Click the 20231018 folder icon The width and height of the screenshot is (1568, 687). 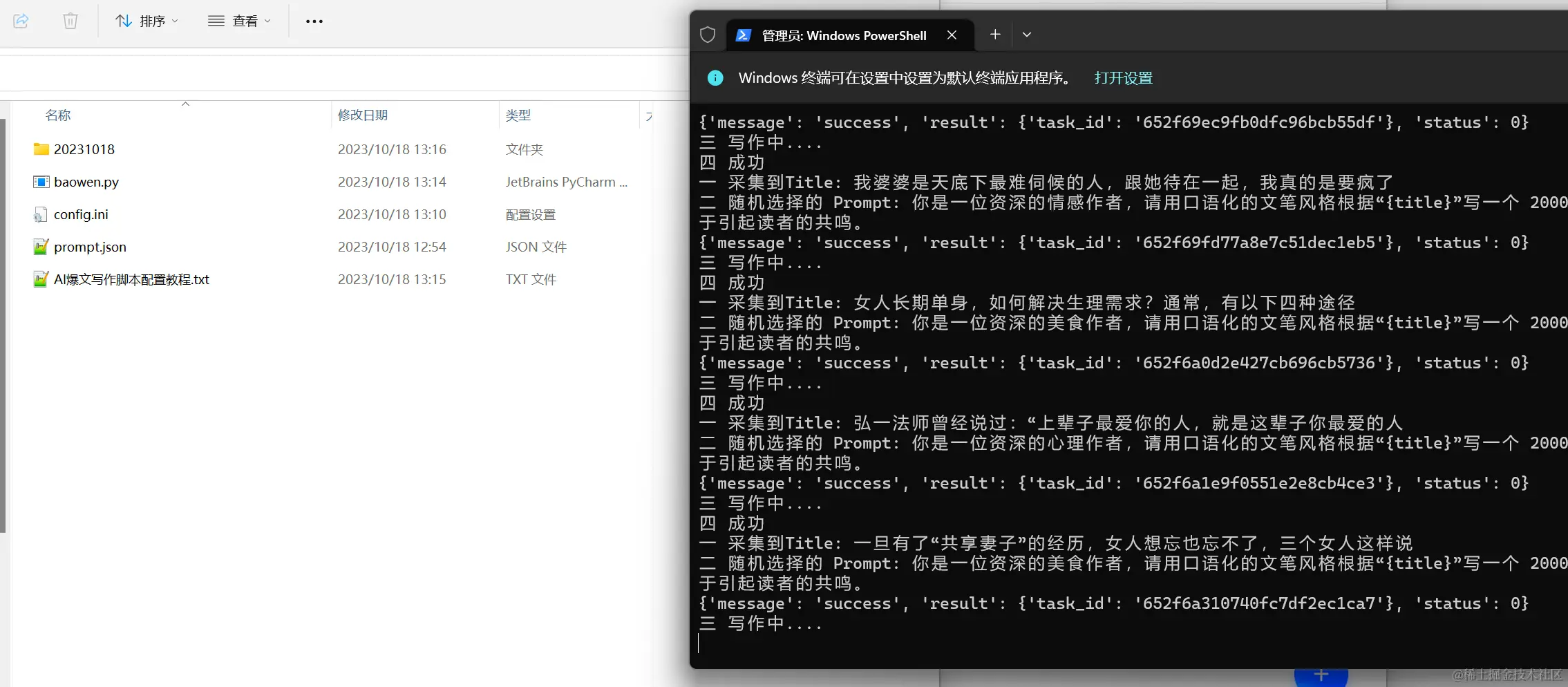41,149
